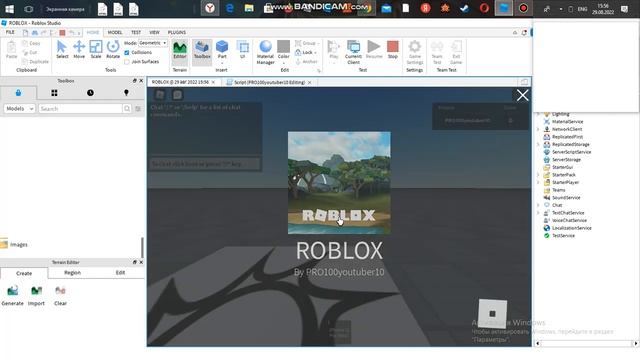The width and height of the screenshot is (640, 360).
Task: Select SoundService in Explorer
Action: (x=562, y=198)
